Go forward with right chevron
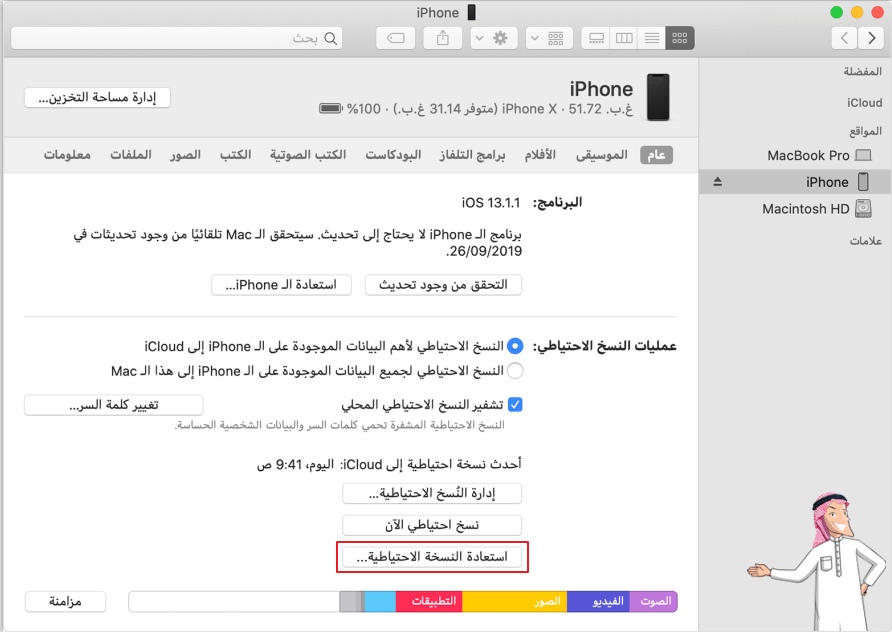The width and height of the screenshot is (892, 632). (x=872, y=38)
